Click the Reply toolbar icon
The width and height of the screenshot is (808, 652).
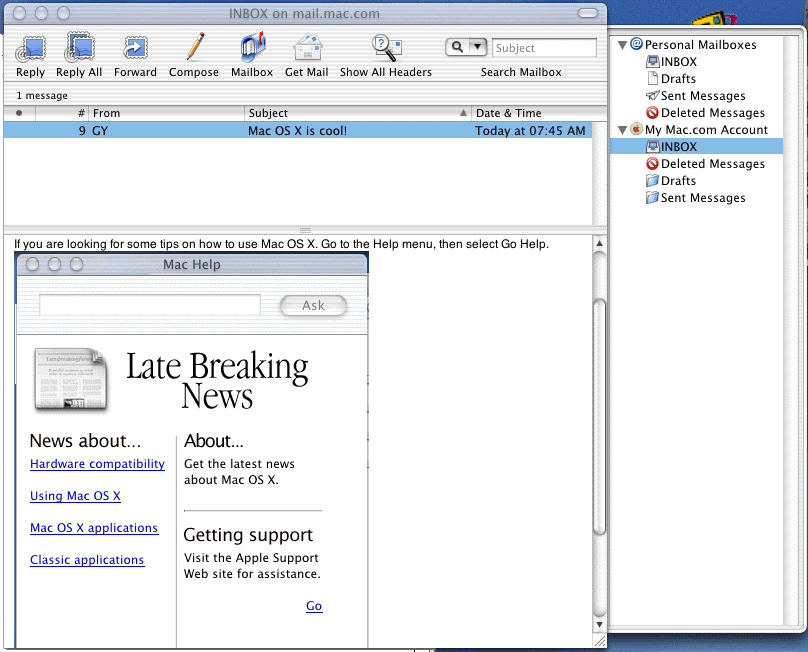(x=30, y=48)
